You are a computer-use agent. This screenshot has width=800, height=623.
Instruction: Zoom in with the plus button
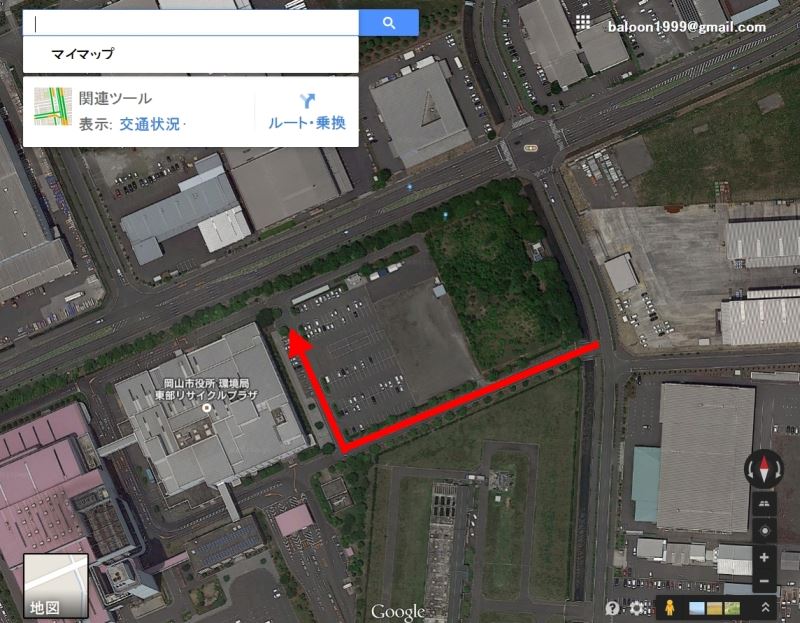tap(764, 557)
